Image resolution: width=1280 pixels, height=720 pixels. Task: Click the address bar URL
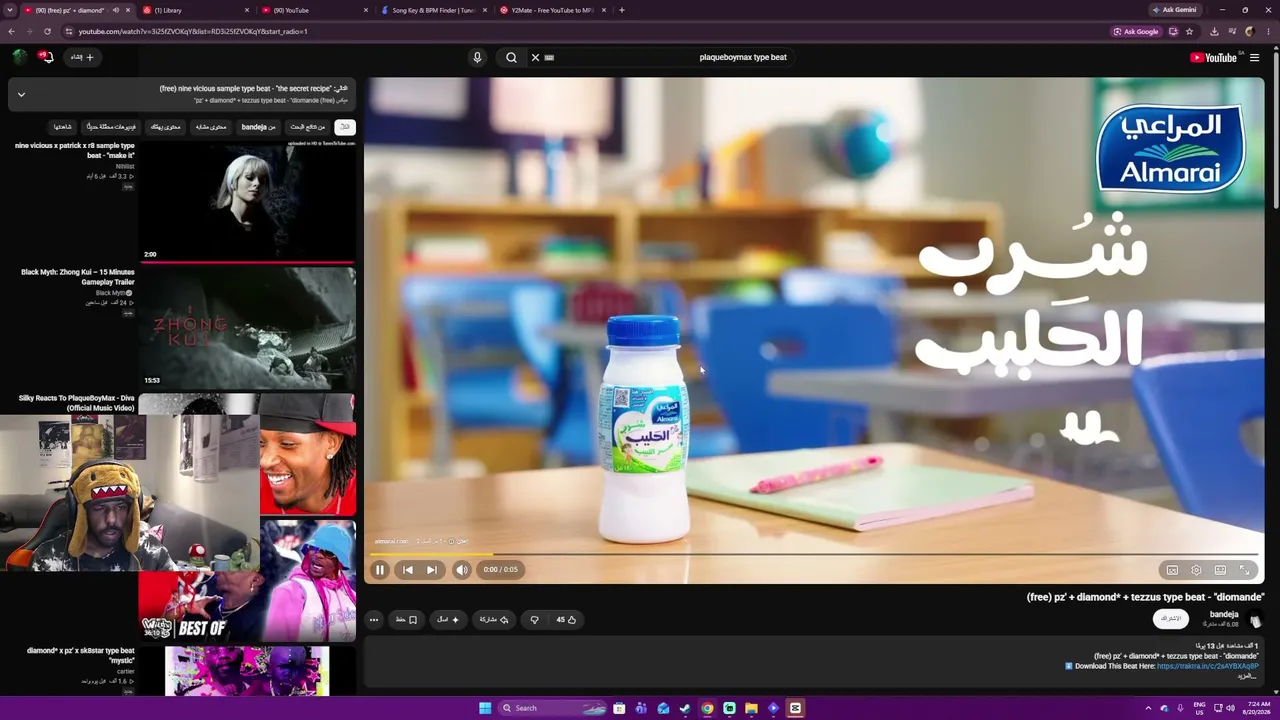pyautogui.click(x=193, y=31)
